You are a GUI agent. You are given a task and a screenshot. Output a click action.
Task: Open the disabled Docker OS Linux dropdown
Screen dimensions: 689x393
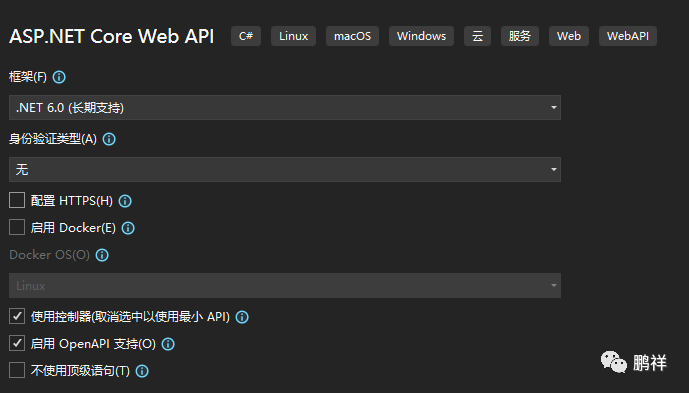[285, 286]
